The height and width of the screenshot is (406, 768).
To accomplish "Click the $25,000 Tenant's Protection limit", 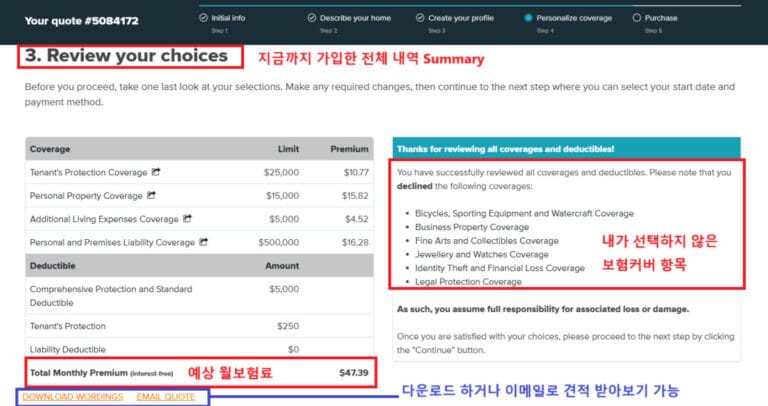I will [x=279, y=172].
